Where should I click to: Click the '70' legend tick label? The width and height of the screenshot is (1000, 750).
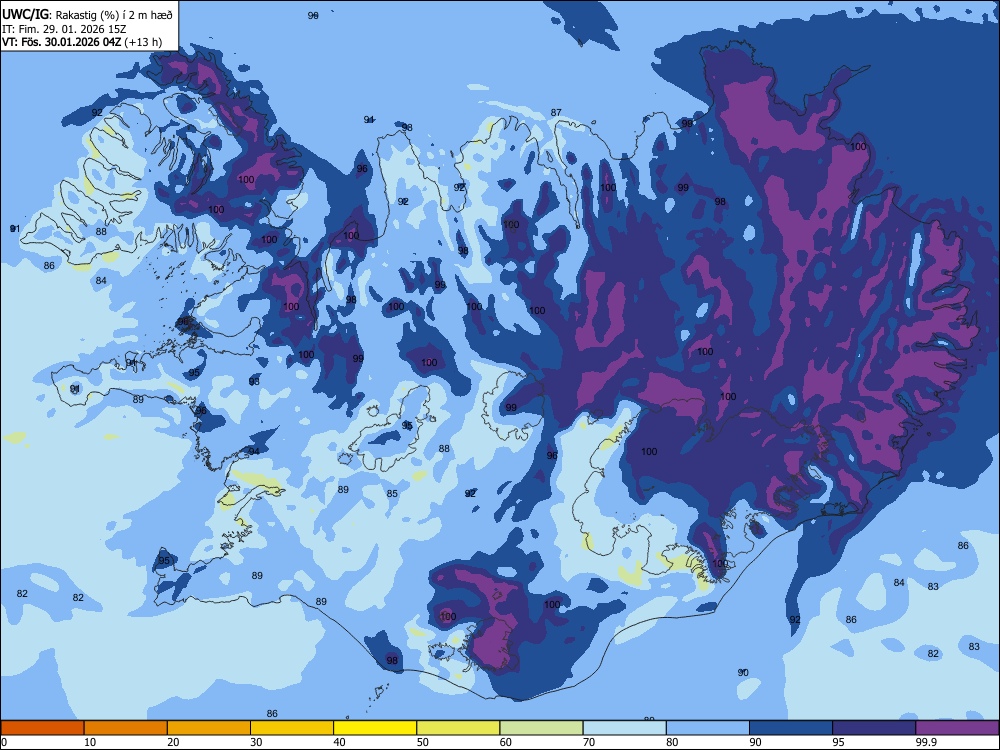click(x=589, y=742)
